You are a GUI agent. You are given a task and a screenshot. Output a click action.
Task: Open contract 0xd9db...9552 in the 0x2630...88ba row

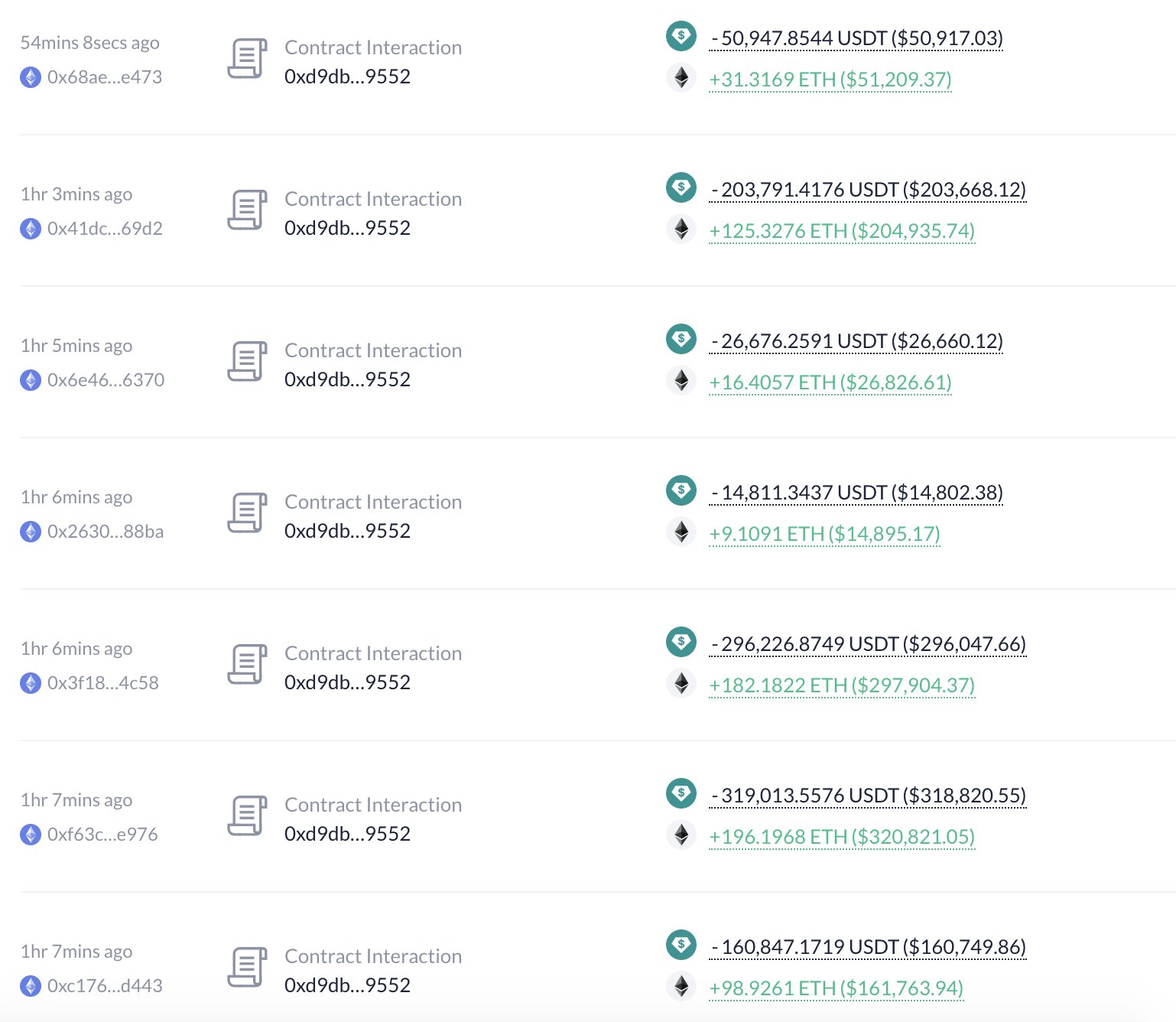pyautogui.click(x=347, y=531)
